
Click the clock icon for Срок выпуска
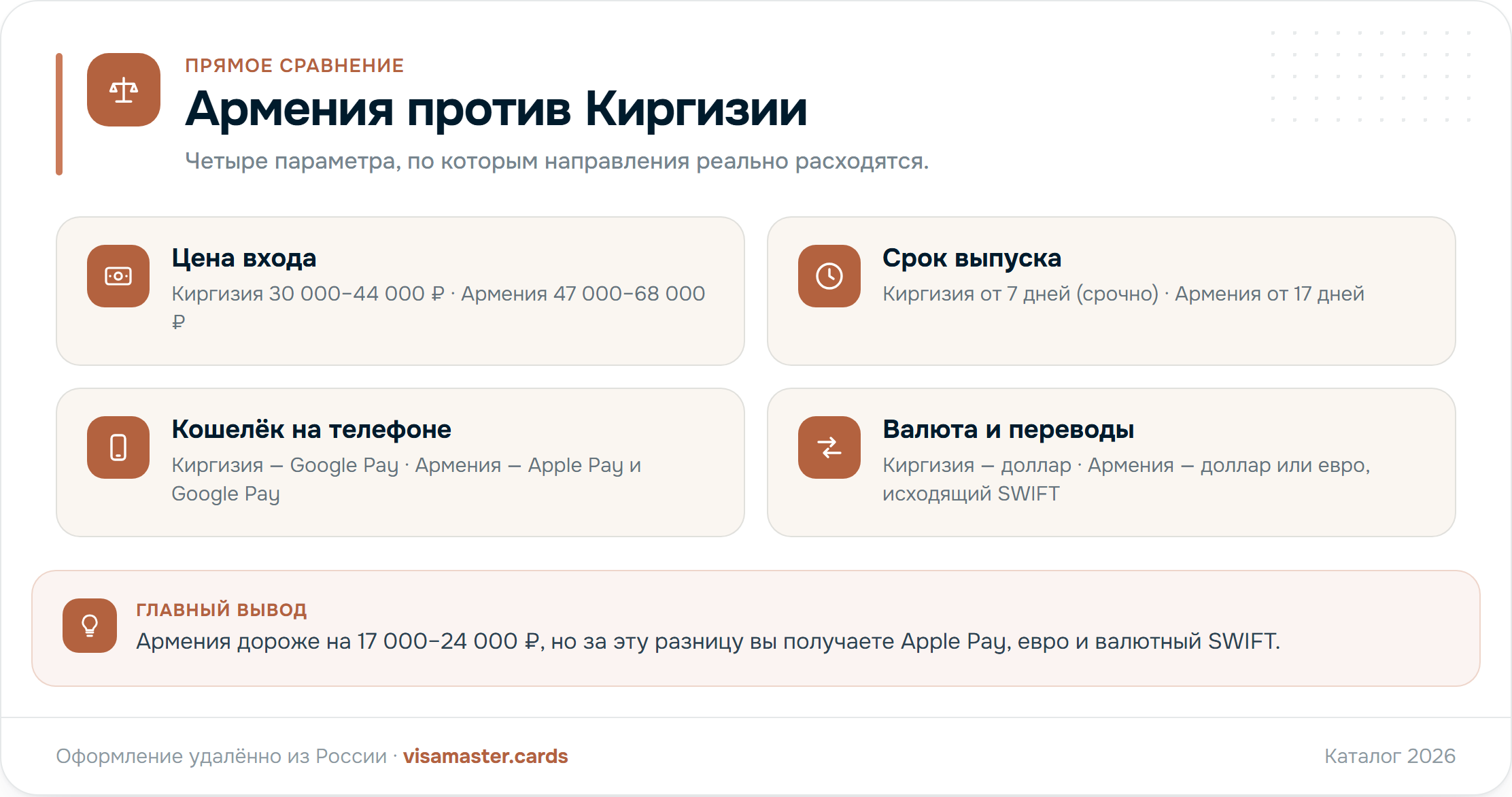[829, 276]
